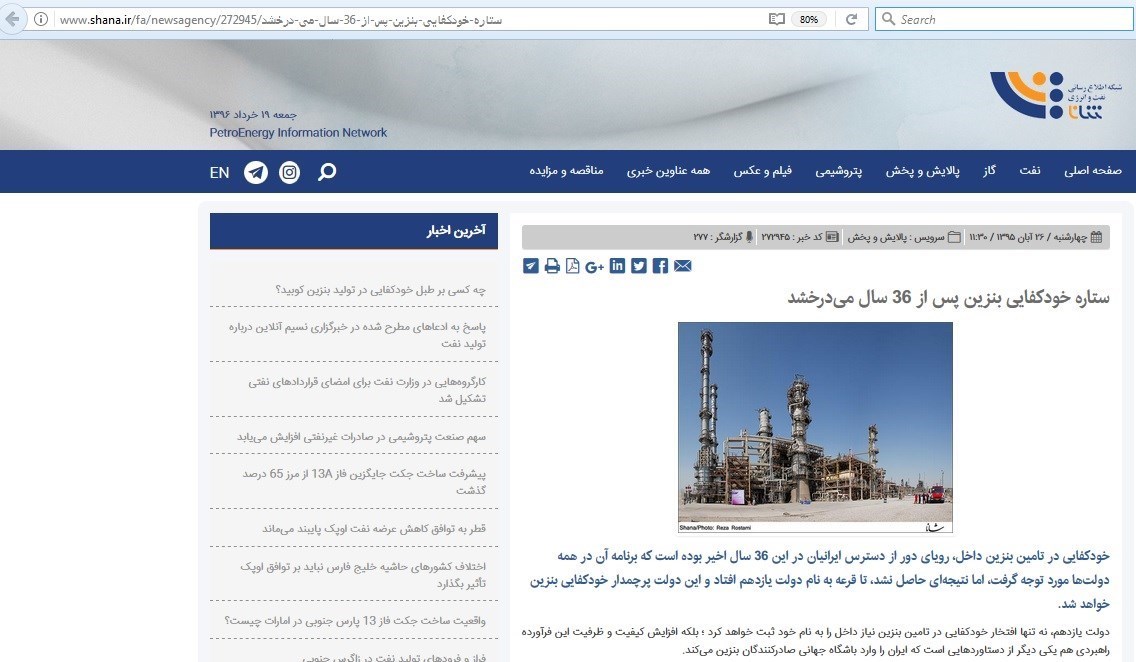Share article via email envelope icon
The height and width of the screenshot is (662, 1136).
click(x=683, y=266)
